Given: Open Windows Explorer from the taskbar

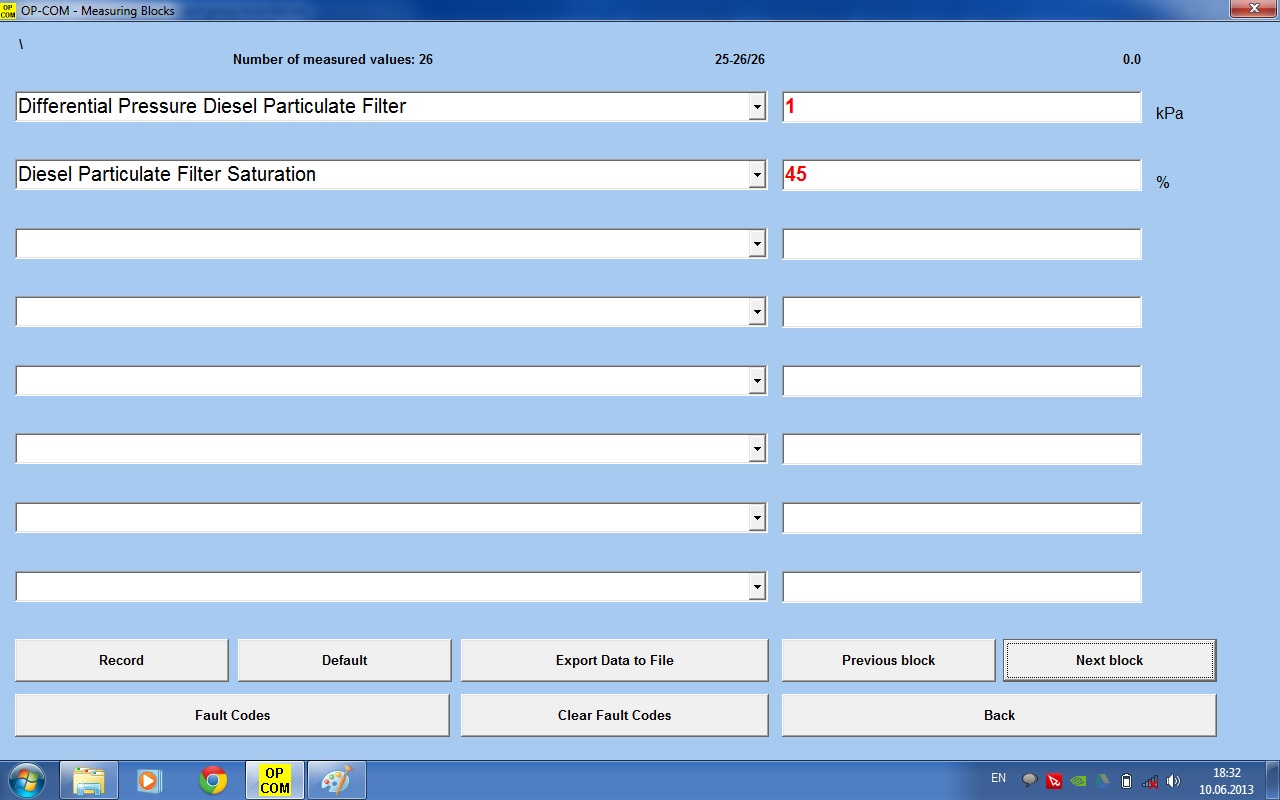Looking at the screenshot, I should pyautogui.click(x=89, y=780).
